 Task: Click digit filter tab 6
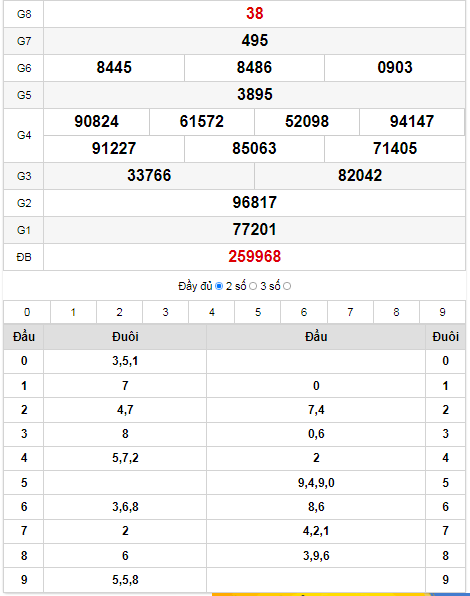[304, 312]
